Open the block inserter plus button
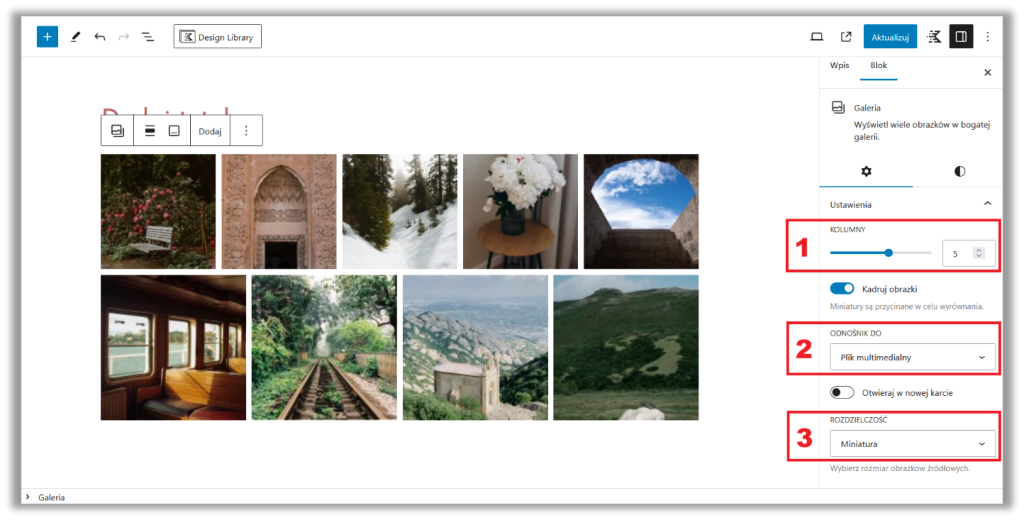This screenshot has width=1024, height=520. tap(47, 37)
